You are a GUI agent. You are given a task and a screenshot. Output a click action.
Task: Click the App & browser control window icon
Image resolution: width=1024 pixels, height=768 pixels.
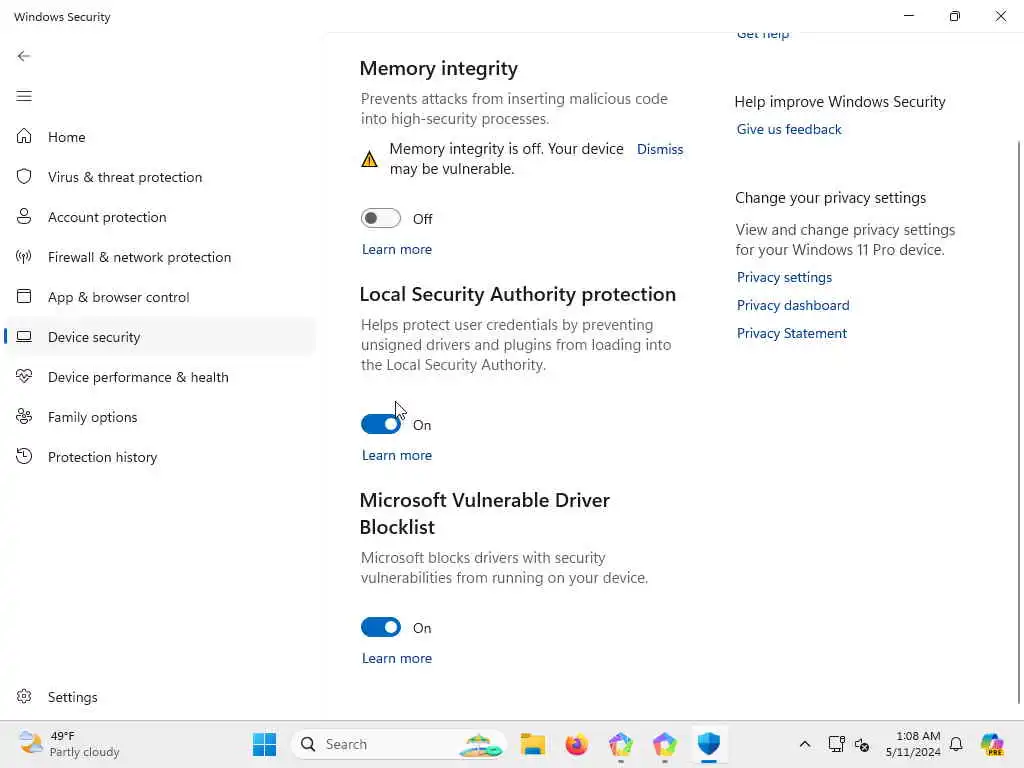pyautogui.click(x=24, y=296)
